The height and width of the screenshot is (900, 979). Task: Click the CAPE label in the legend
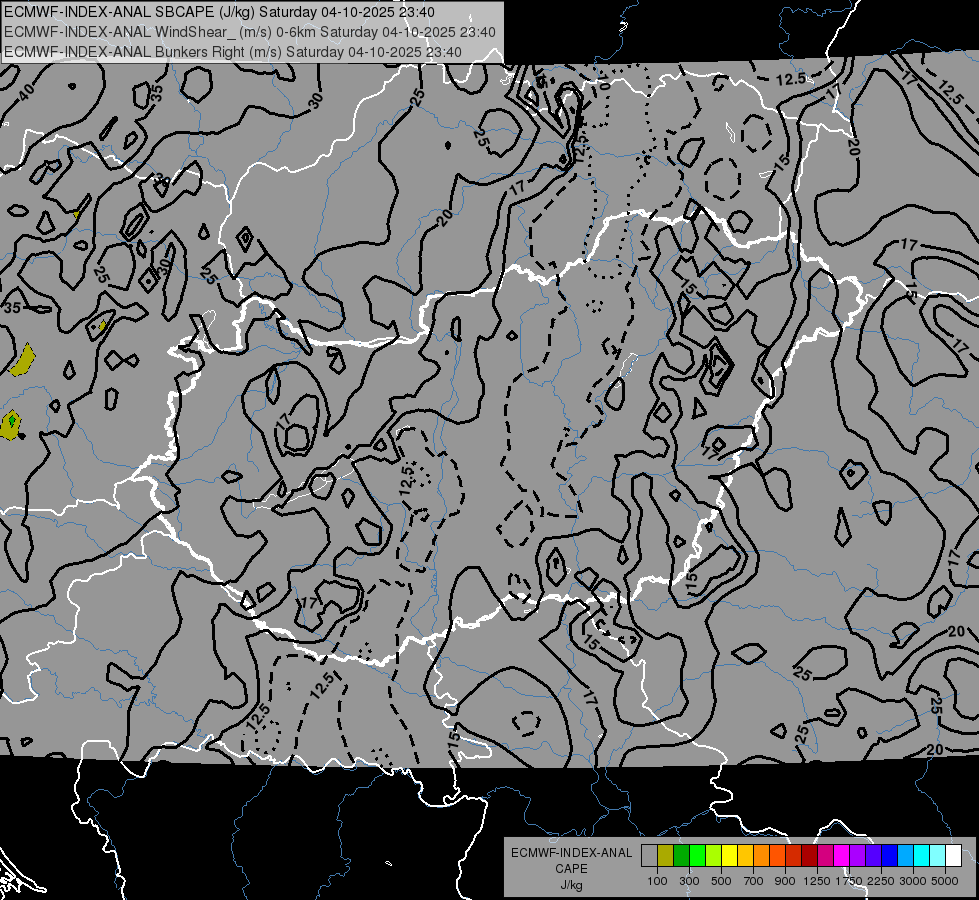(572, 868)
